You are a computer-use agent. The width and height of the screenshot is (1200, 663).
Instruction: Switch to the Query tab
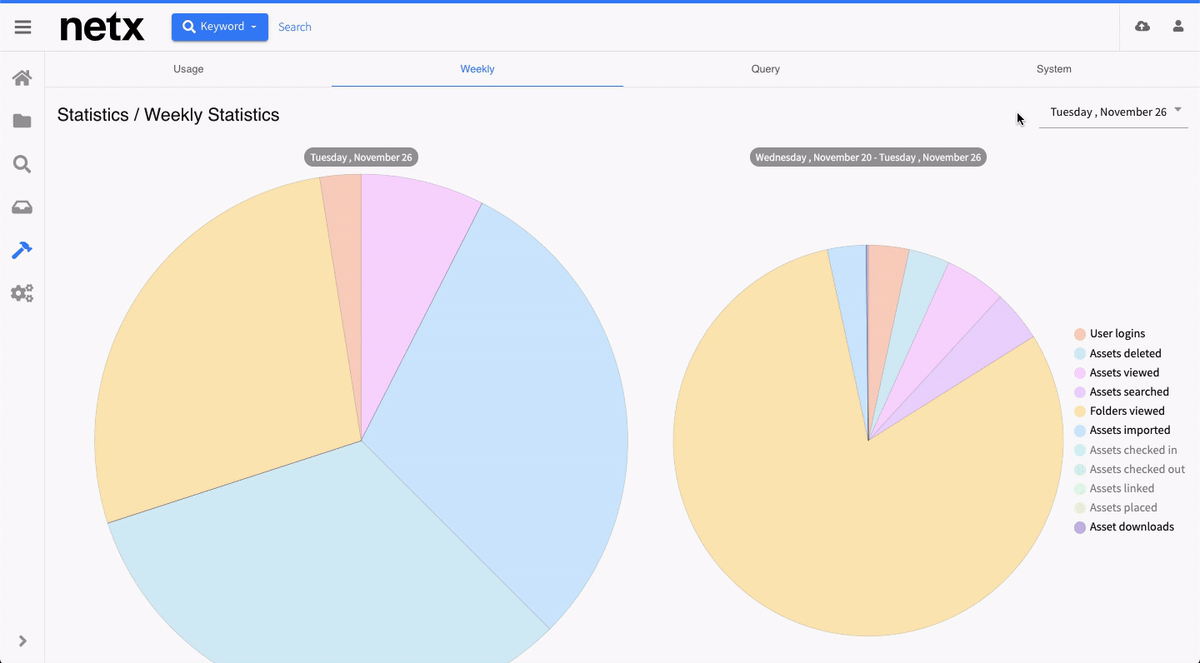[766, 69]
